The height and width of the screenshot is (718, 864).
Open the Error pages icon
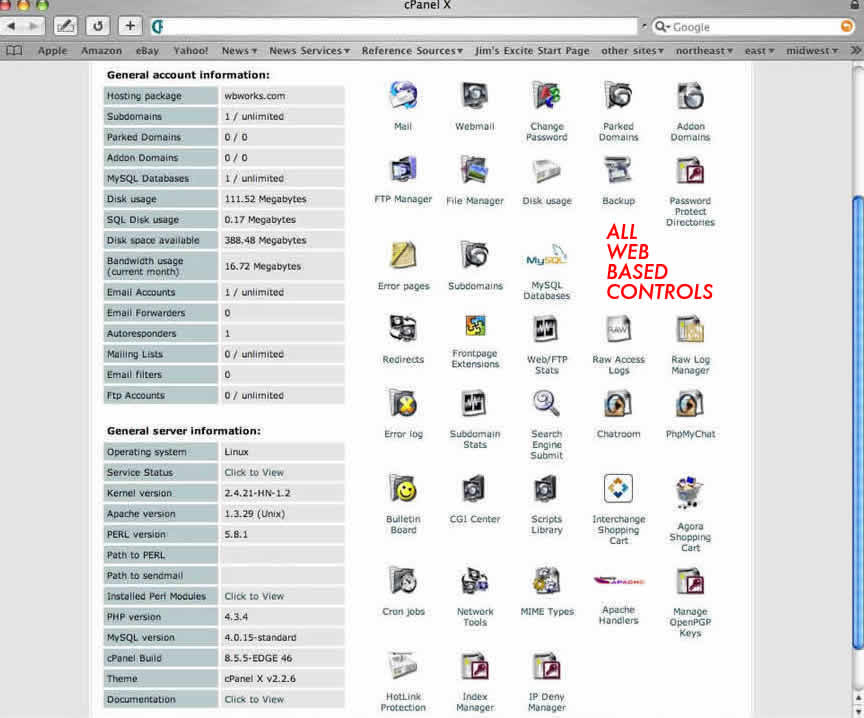point(403,256)
